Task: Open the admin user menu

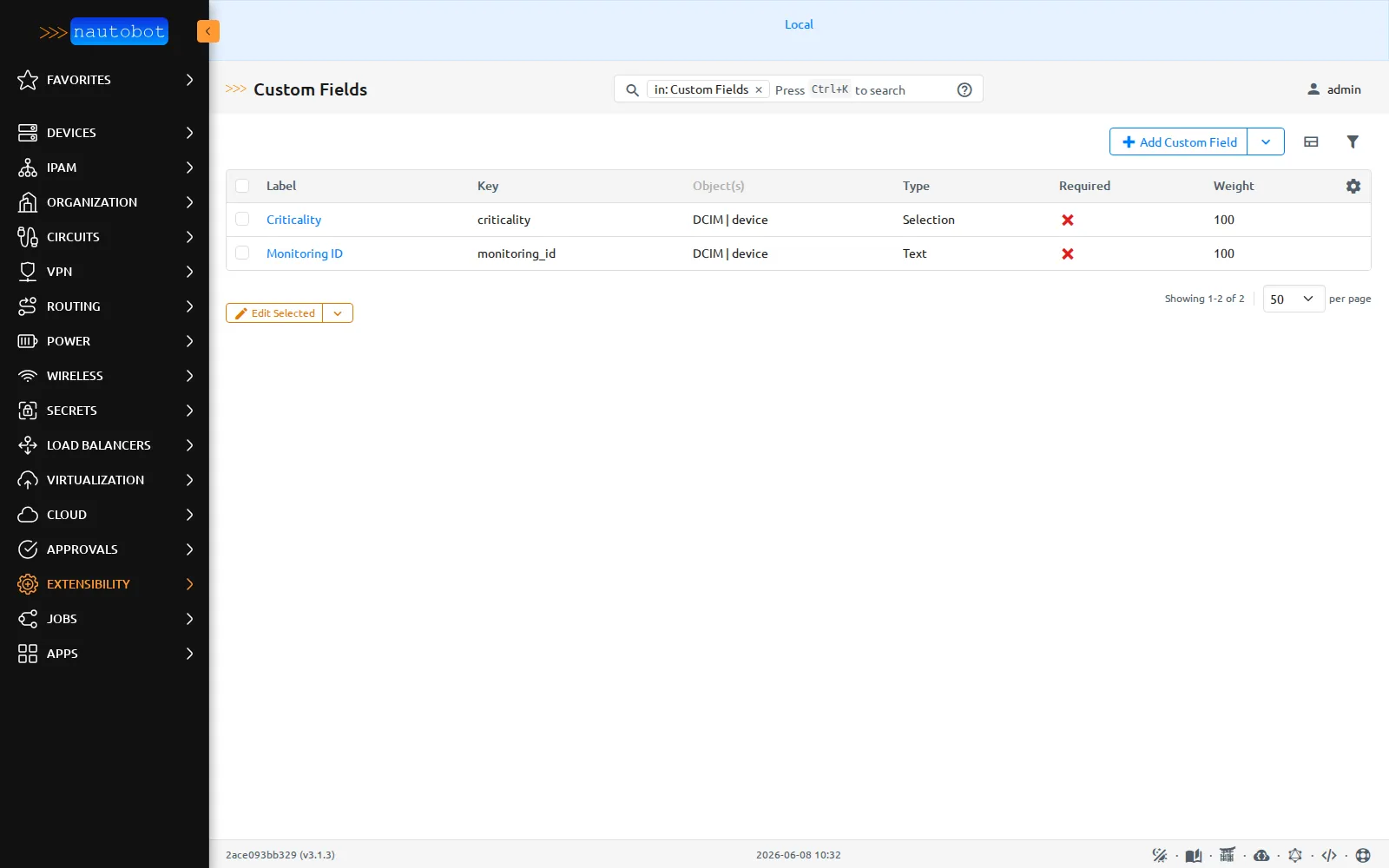Action: (x=1334, y=89)
